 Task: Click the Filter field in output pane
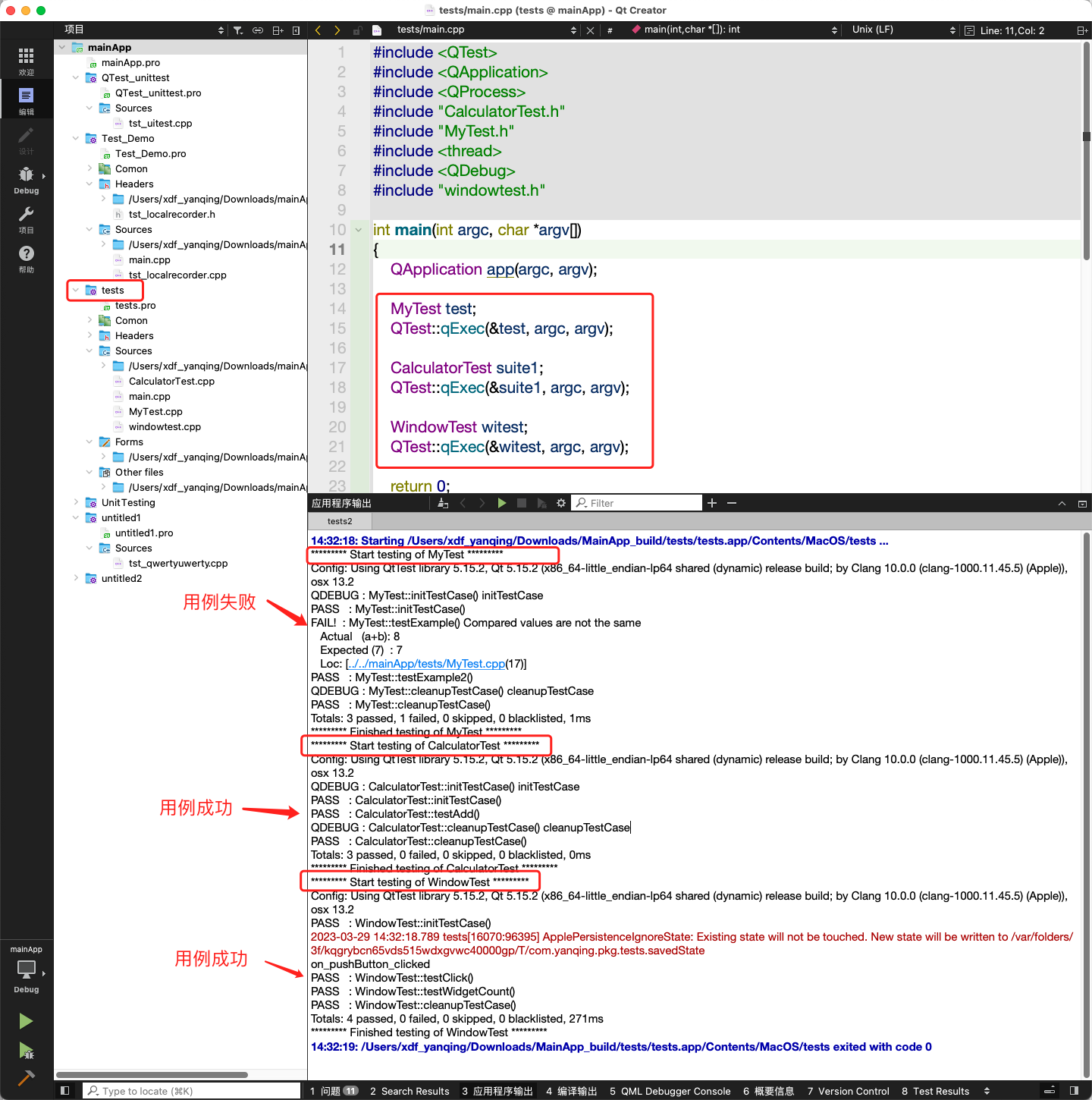637,503
